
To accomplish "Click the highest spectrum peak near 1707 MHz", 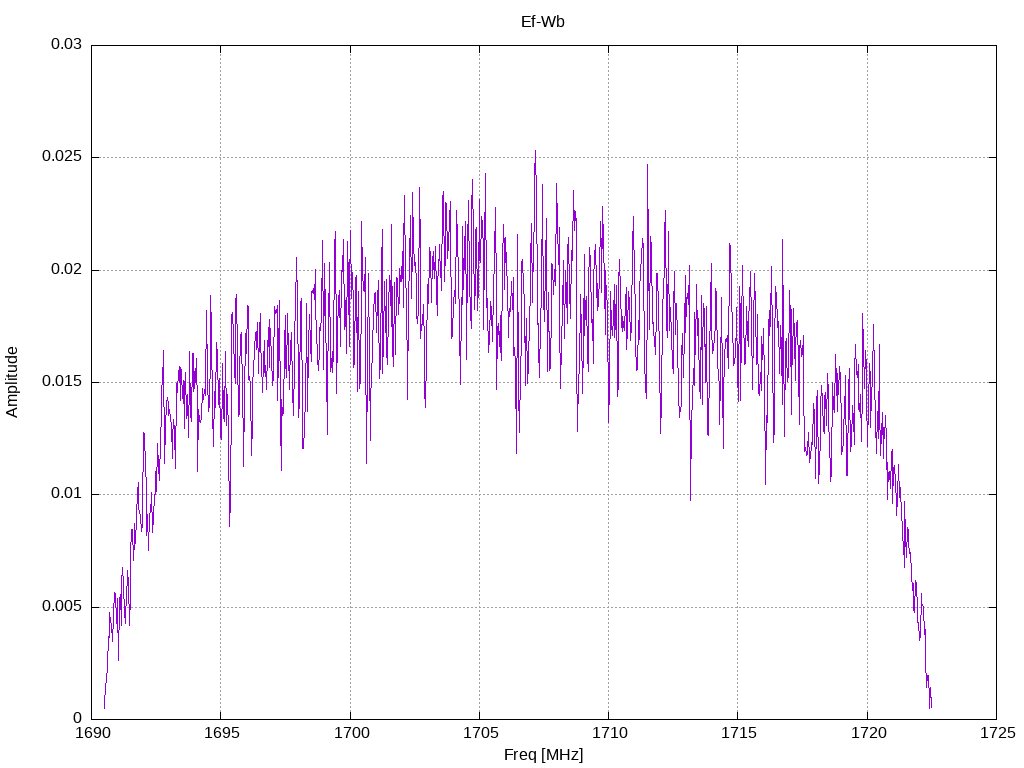I will point(536,152).
